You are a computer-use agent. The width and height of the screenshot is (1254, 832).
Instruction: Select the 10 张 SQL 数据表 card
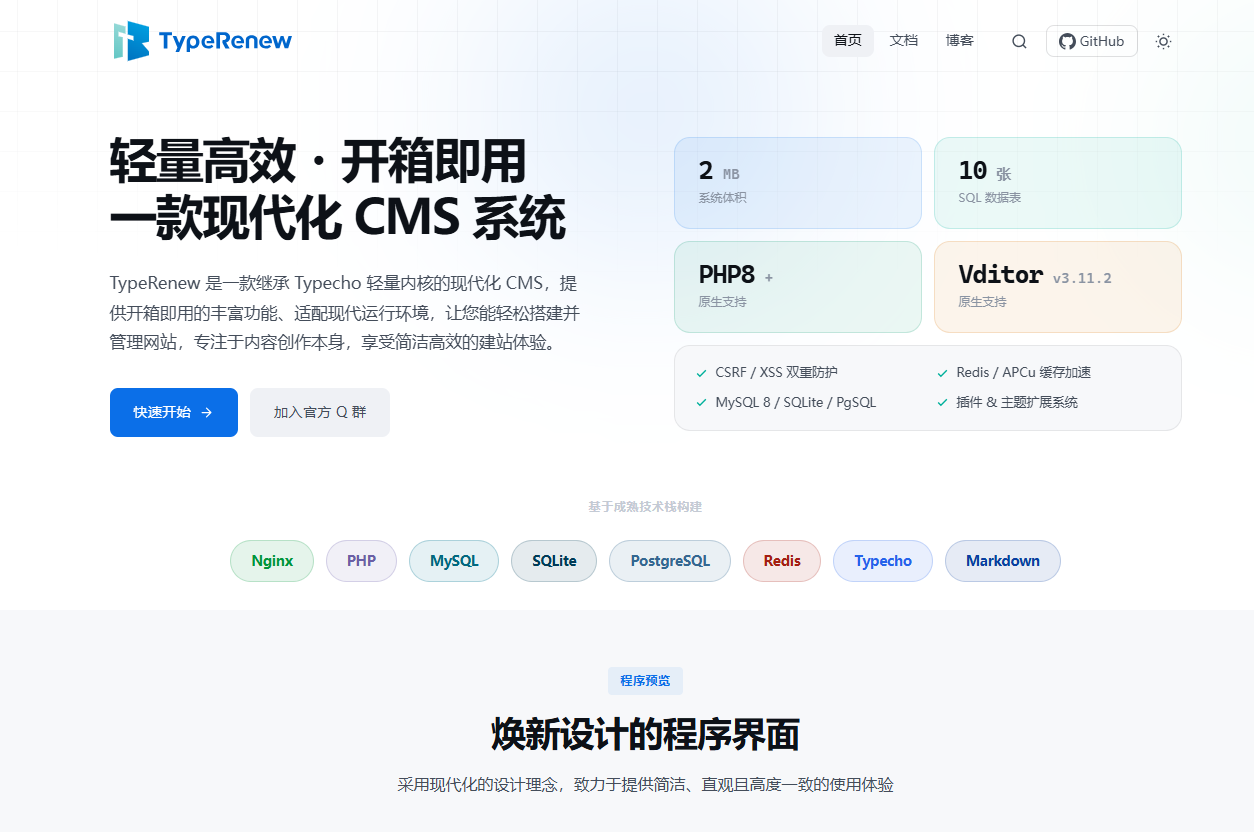(1058, 183)
